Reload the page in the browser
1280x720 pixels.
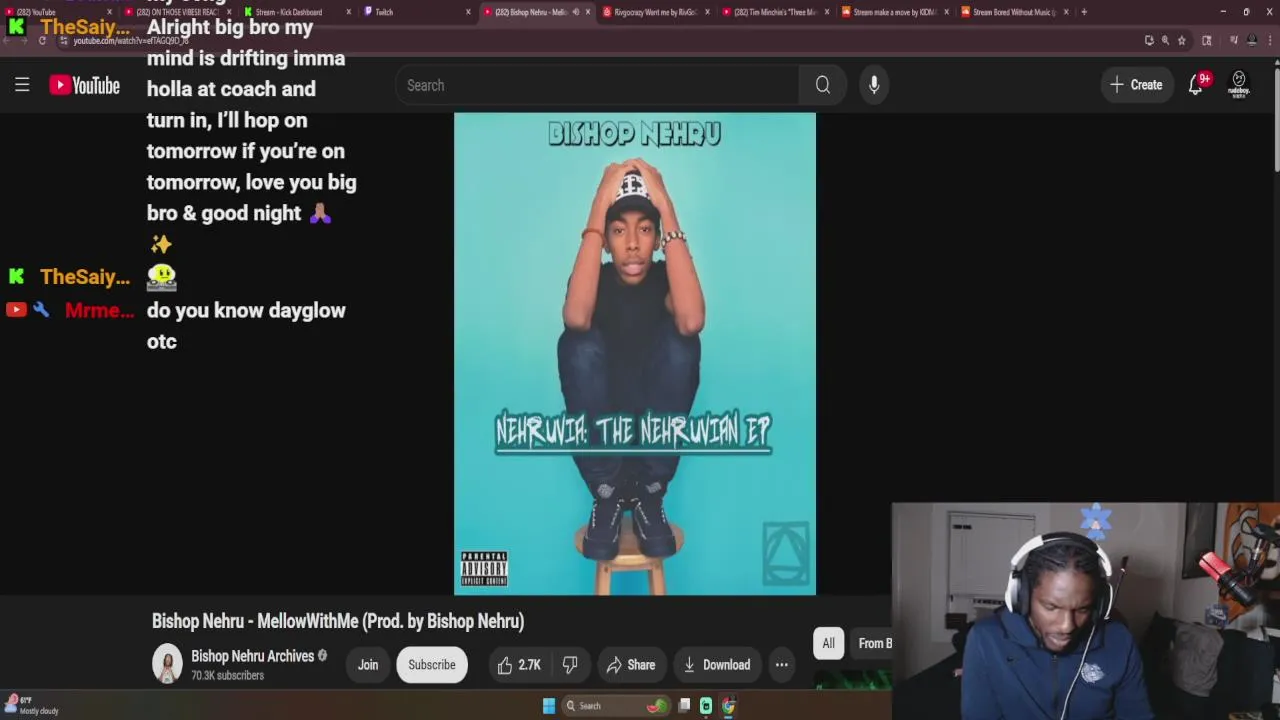42,40
